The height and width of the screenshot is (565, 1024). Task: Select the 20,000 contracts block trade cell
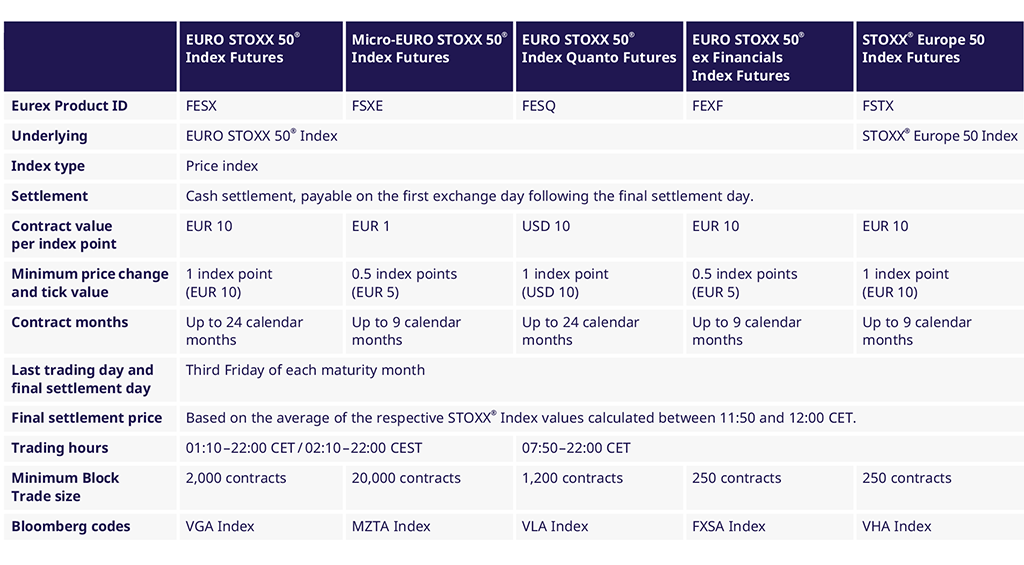(406, 478)
